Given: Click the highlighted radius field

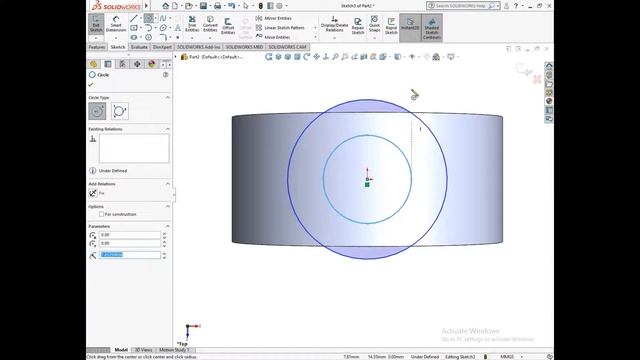Looking at the screenshot, I should pyautogui.click(x=130, y=255).
